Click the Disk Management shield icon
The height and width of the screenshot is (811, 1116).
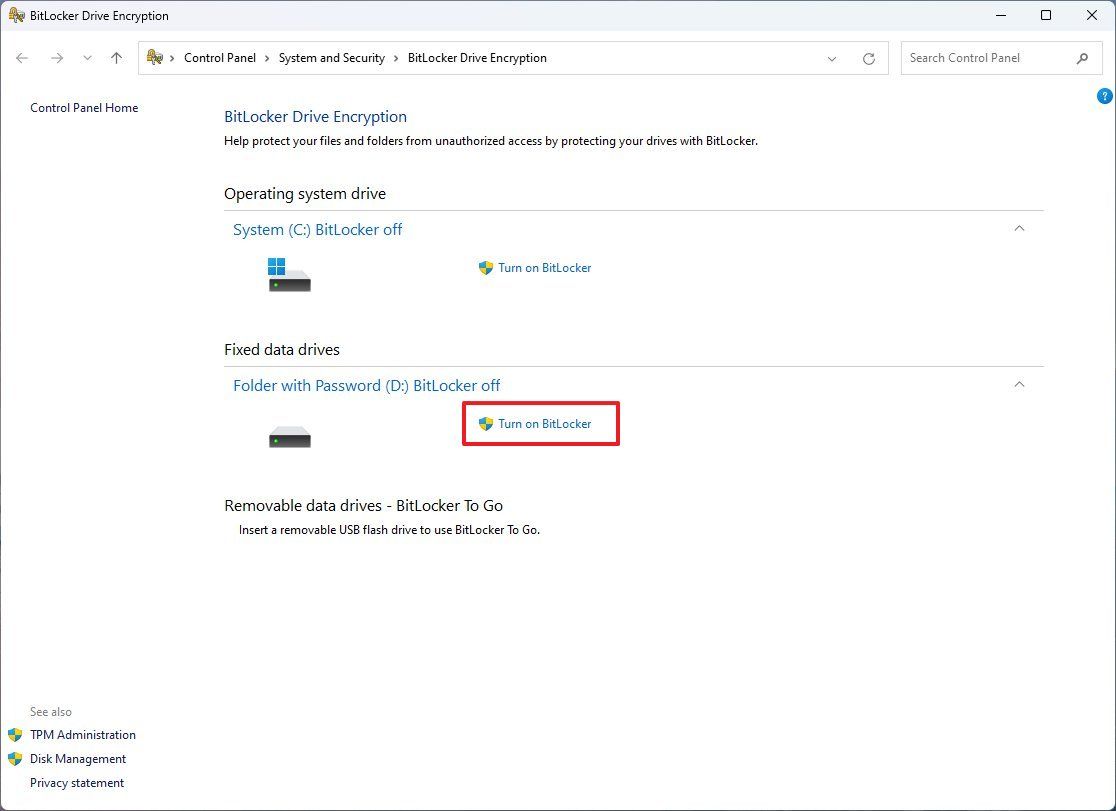point(14,759)
